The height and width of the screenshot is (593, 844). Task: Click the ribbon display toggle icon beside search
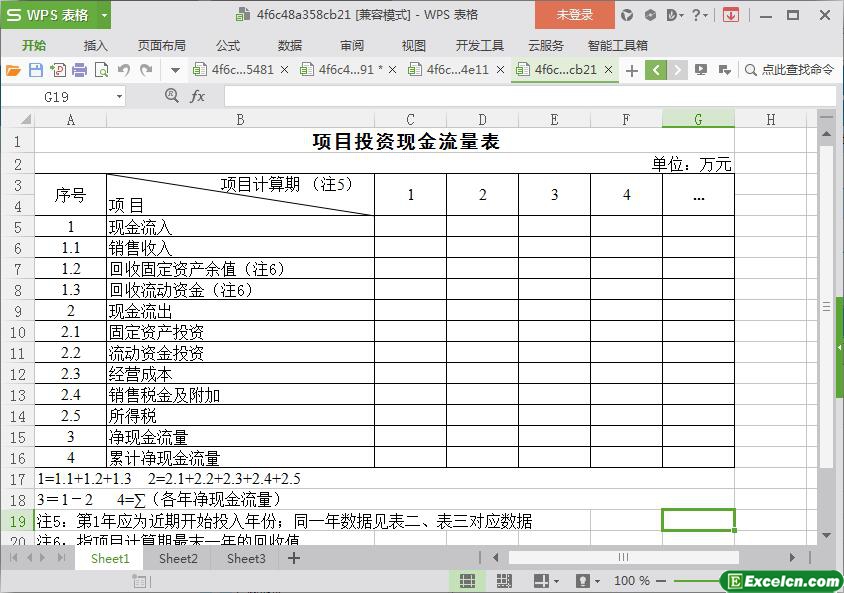[x=725, y=69]
